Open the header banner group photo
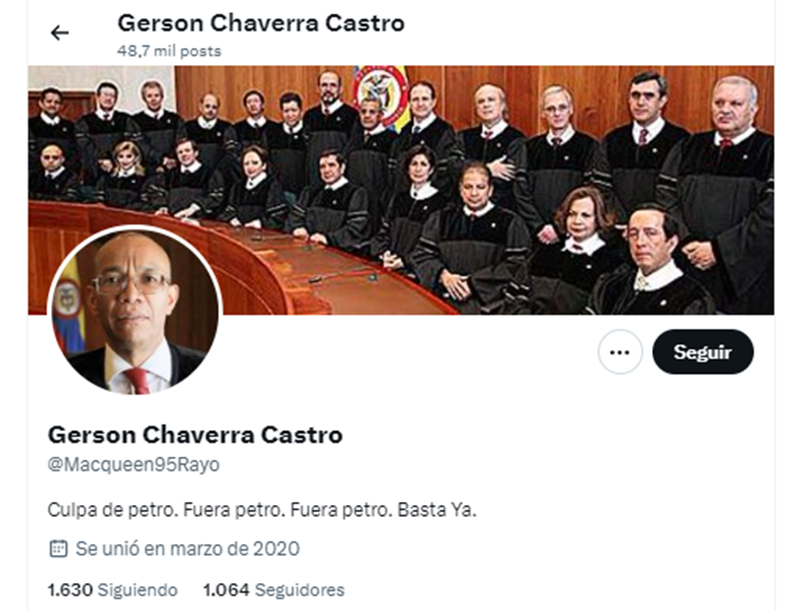 (x=401, y=190)
